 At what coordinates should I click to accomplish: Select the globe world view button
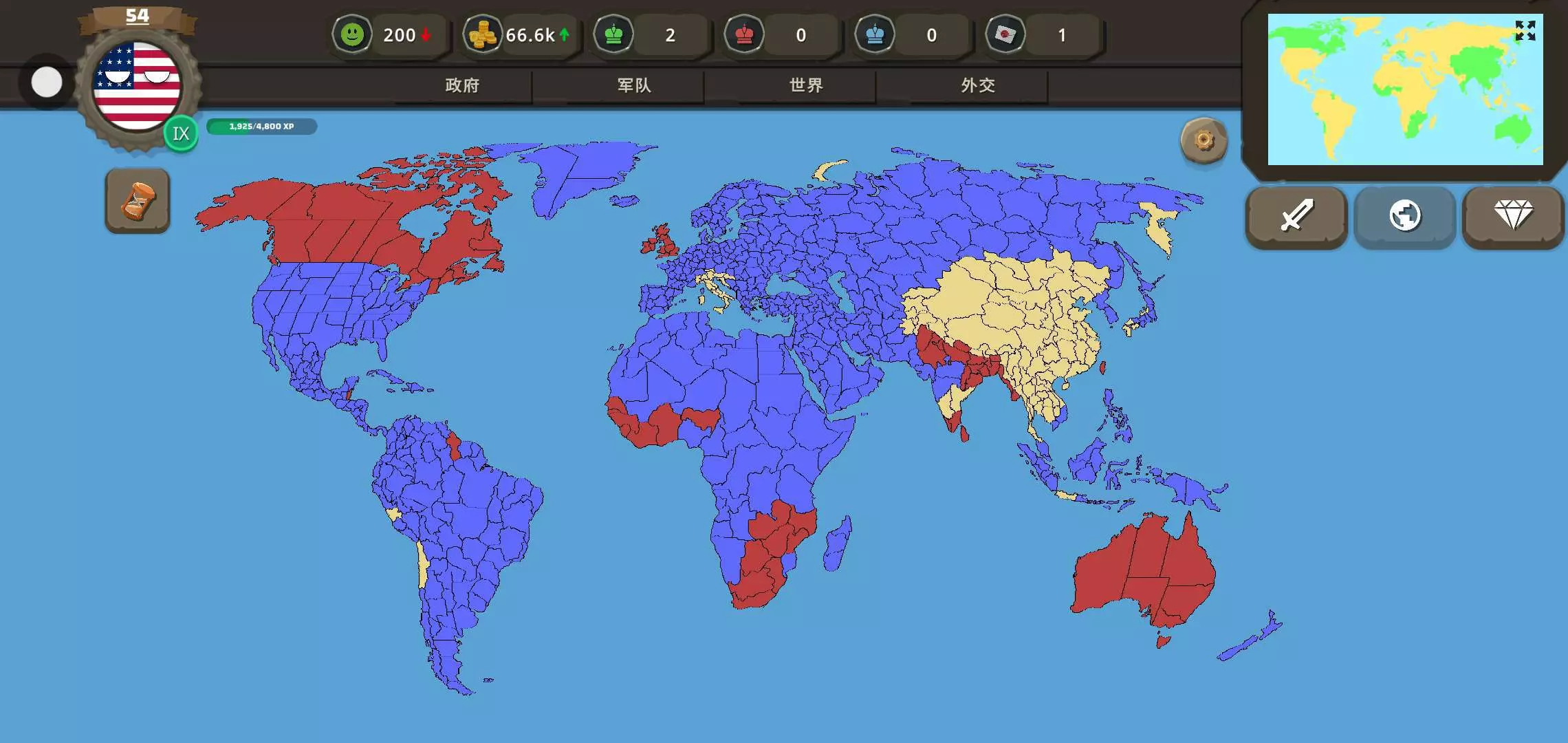click(x=1404, y=216)
